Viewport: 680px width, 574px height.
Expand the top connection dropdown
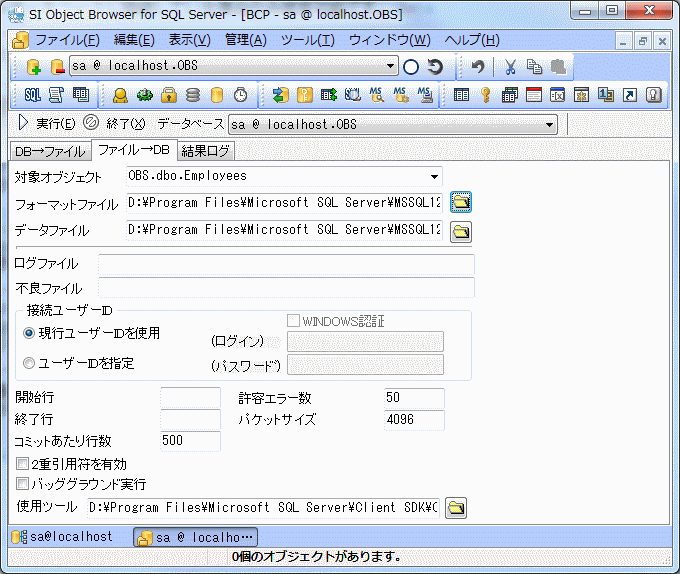pyautogui.click(x=391, y=67)
